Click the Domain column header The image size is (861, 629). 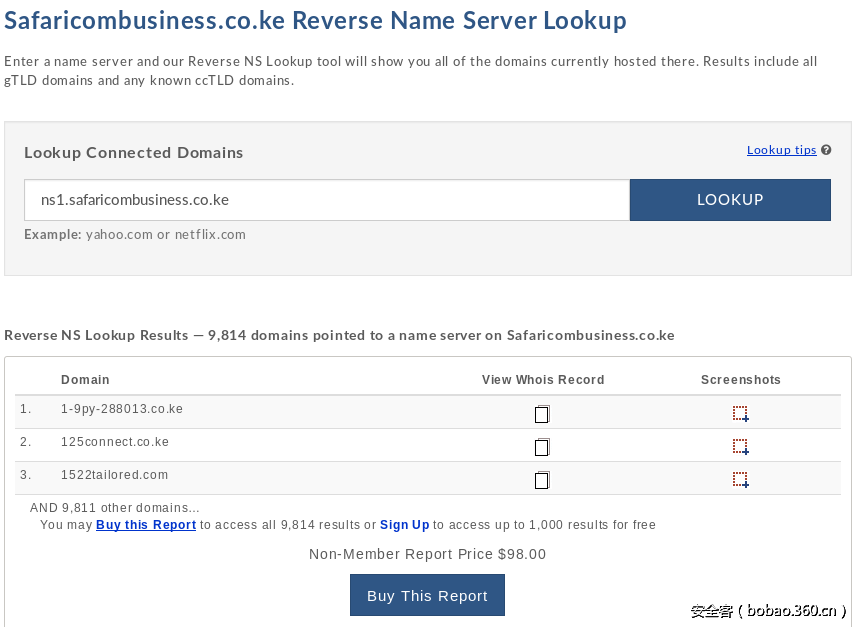pos(85,380)
